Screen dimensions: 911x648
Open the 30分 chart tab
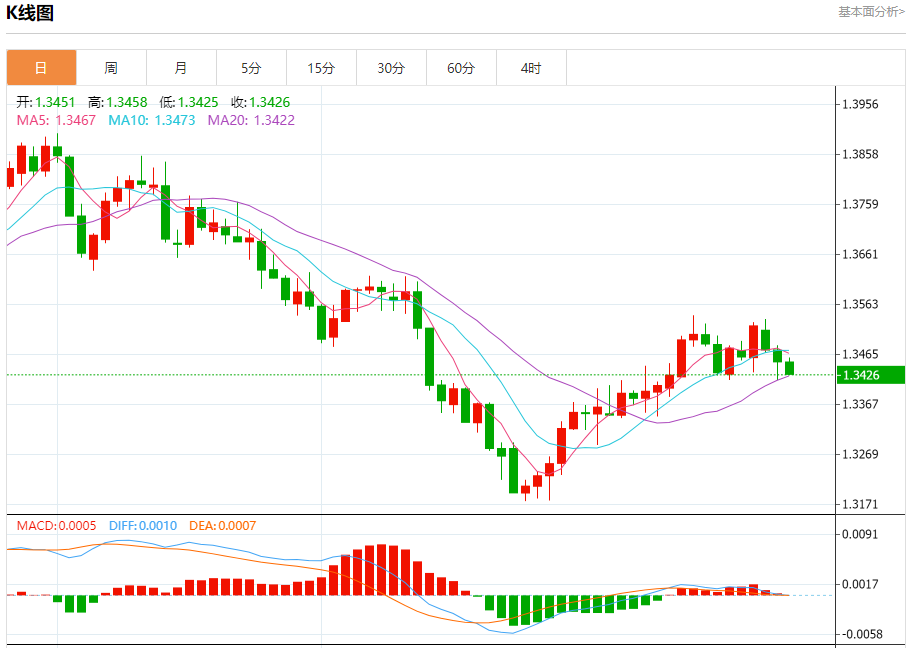tap(391, 68)
